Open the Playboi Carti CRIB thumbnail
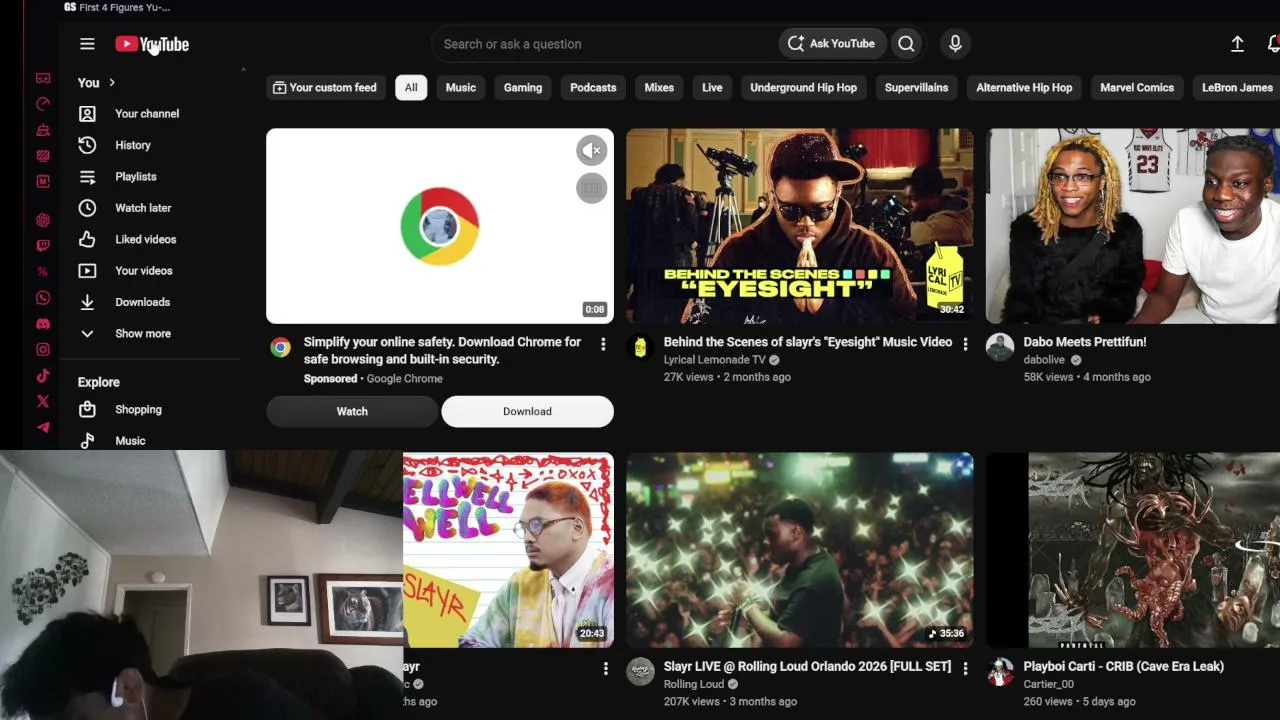This screenshot has width=1280, height=720. 1133,550
